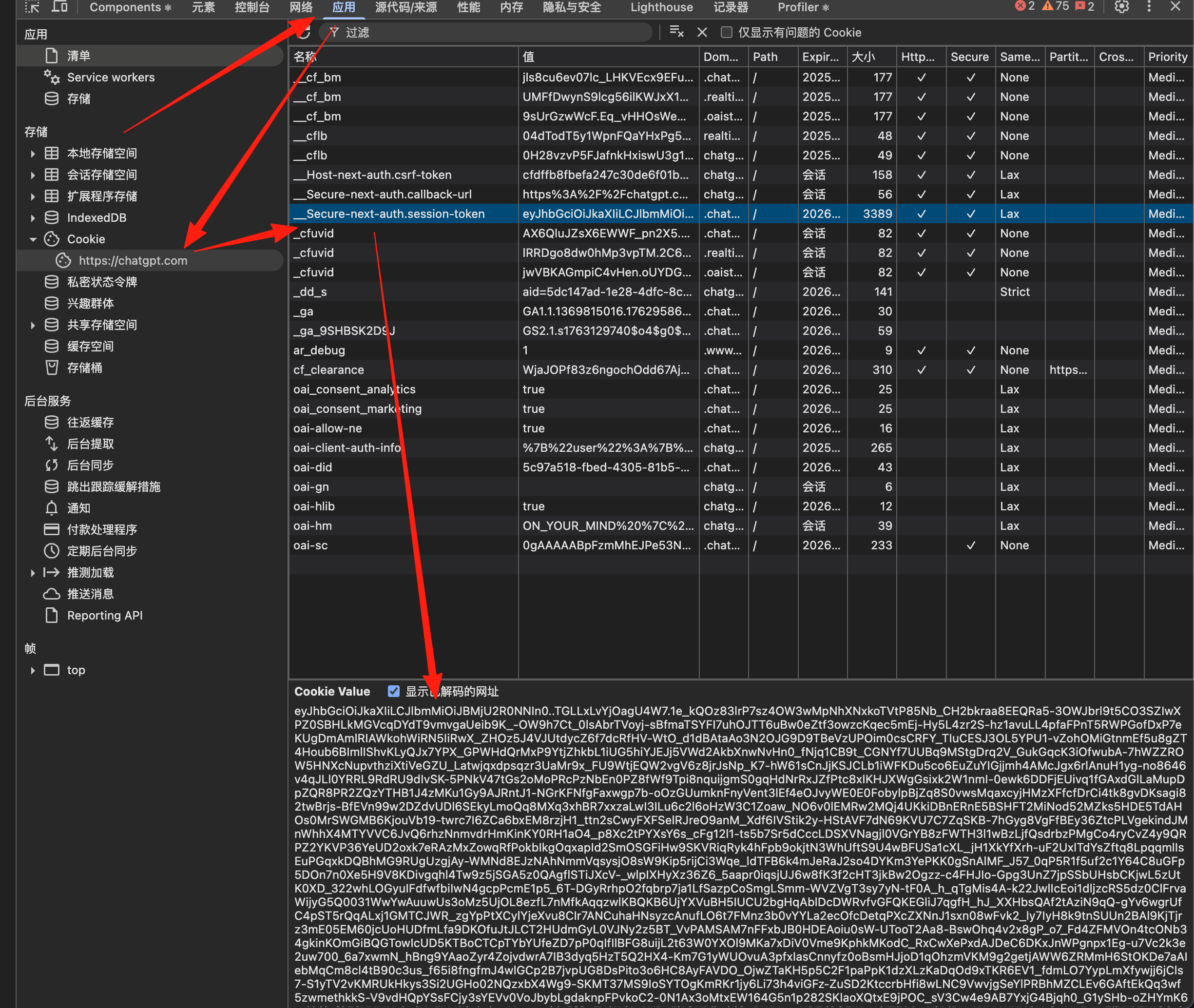Click the clear all cookies icon
Image resolution: width=1194 pixels, height=1008 pixels.
tap(676, 32)
